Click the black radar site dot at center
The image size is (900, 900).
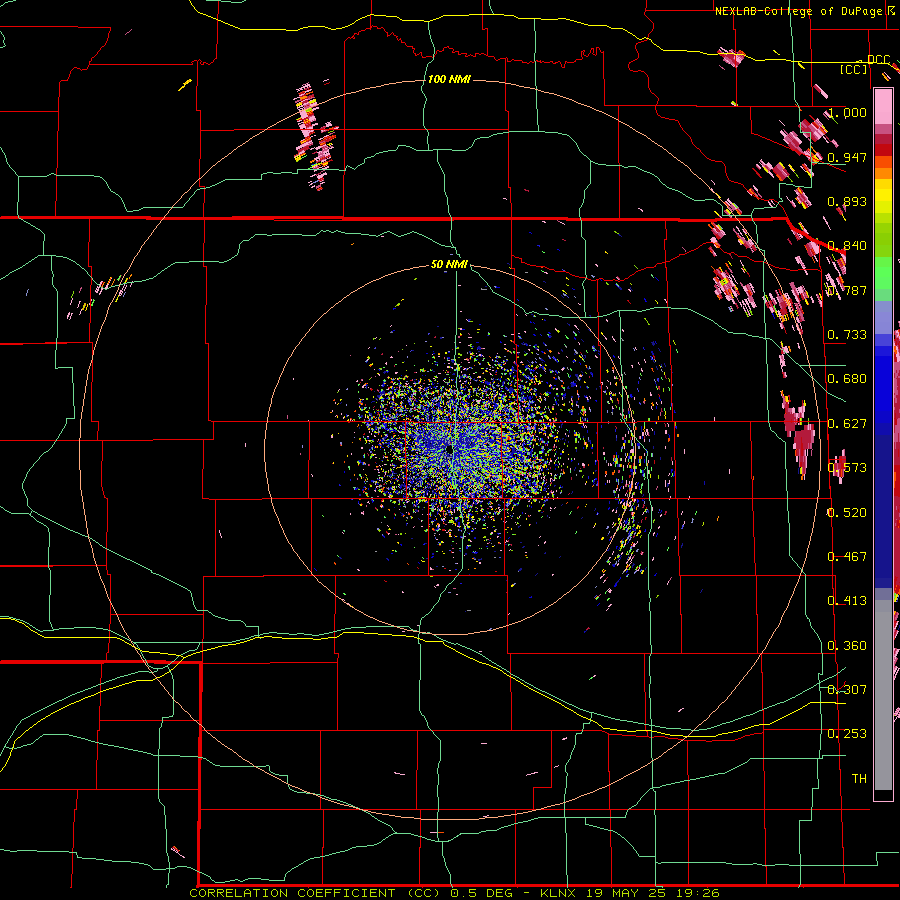[449, 451]
